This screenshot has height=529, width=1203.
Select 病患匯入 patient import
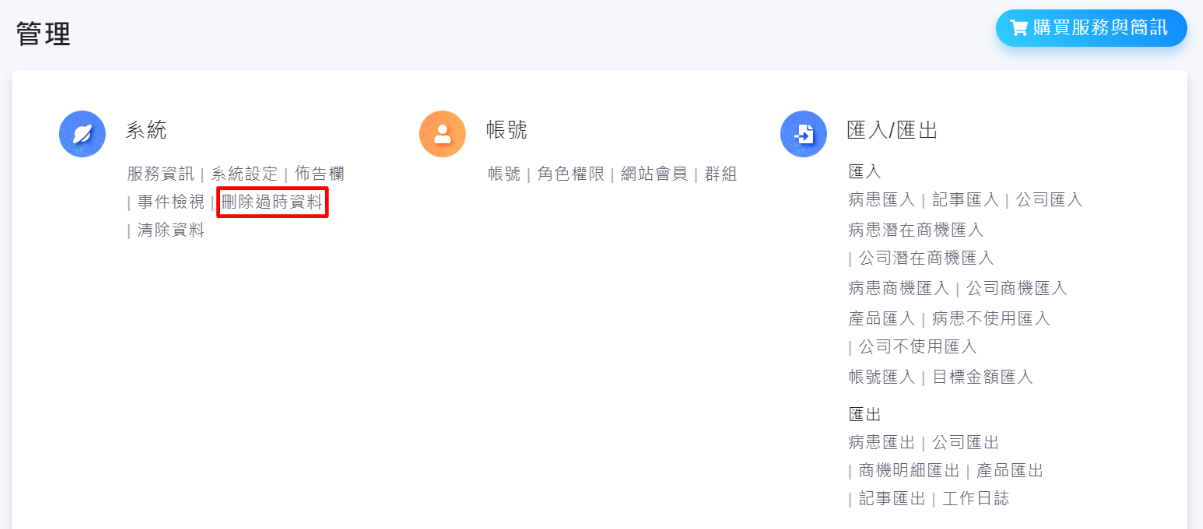(x=882, y=200)
